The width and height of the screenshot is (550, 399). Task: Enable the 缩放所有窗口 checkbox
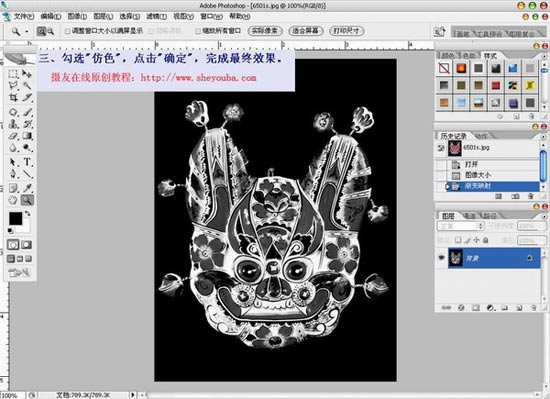pyautogui.click(x=198, y=31)
